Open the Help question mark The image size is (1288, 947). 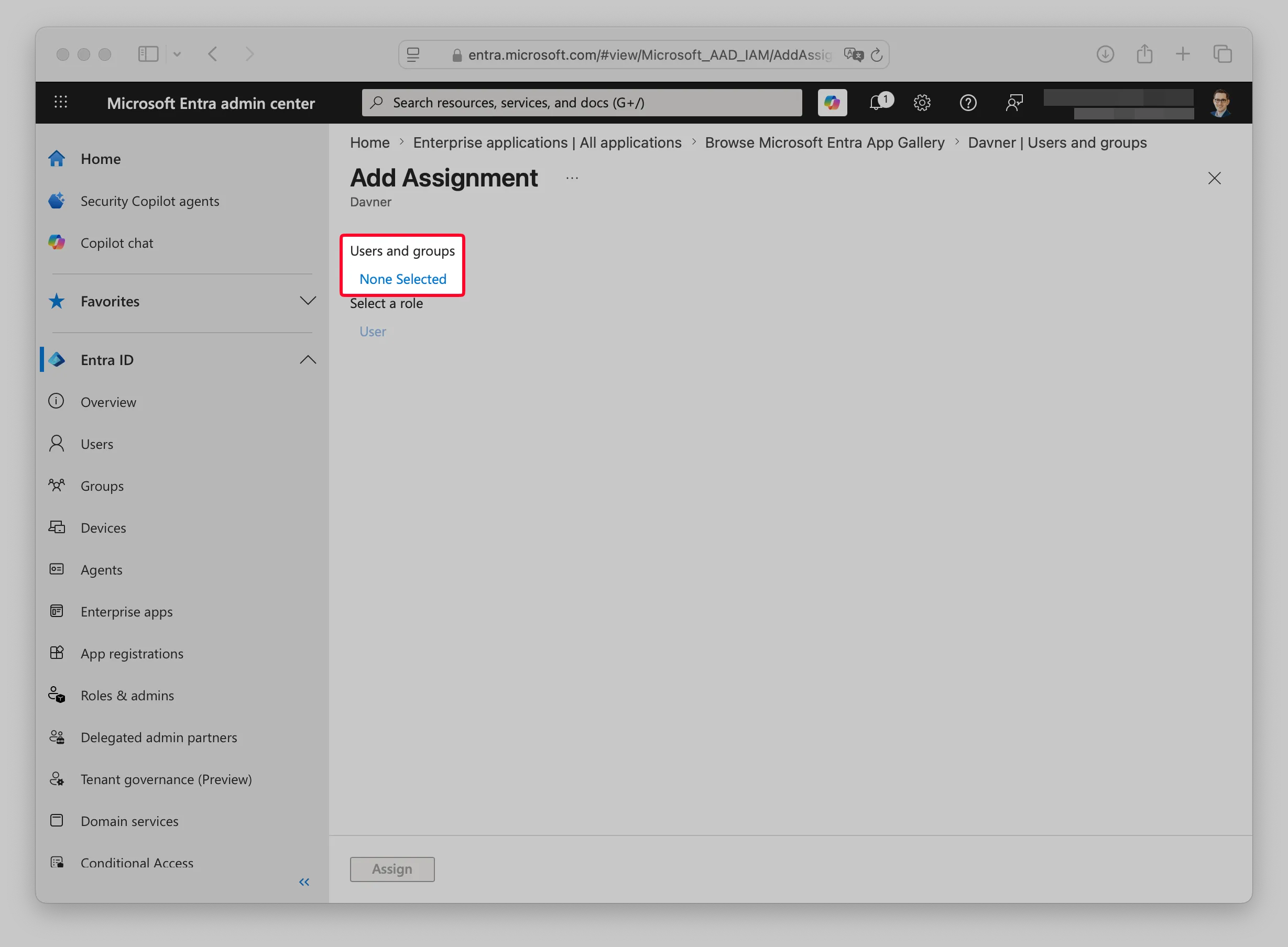click(x=968, y=103)
